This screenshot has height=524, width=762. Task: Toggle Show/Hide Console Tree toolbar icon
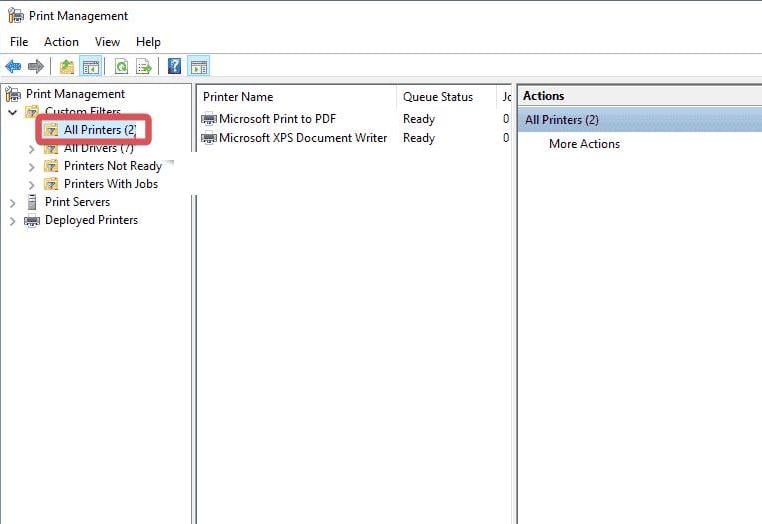pos(91,66)
